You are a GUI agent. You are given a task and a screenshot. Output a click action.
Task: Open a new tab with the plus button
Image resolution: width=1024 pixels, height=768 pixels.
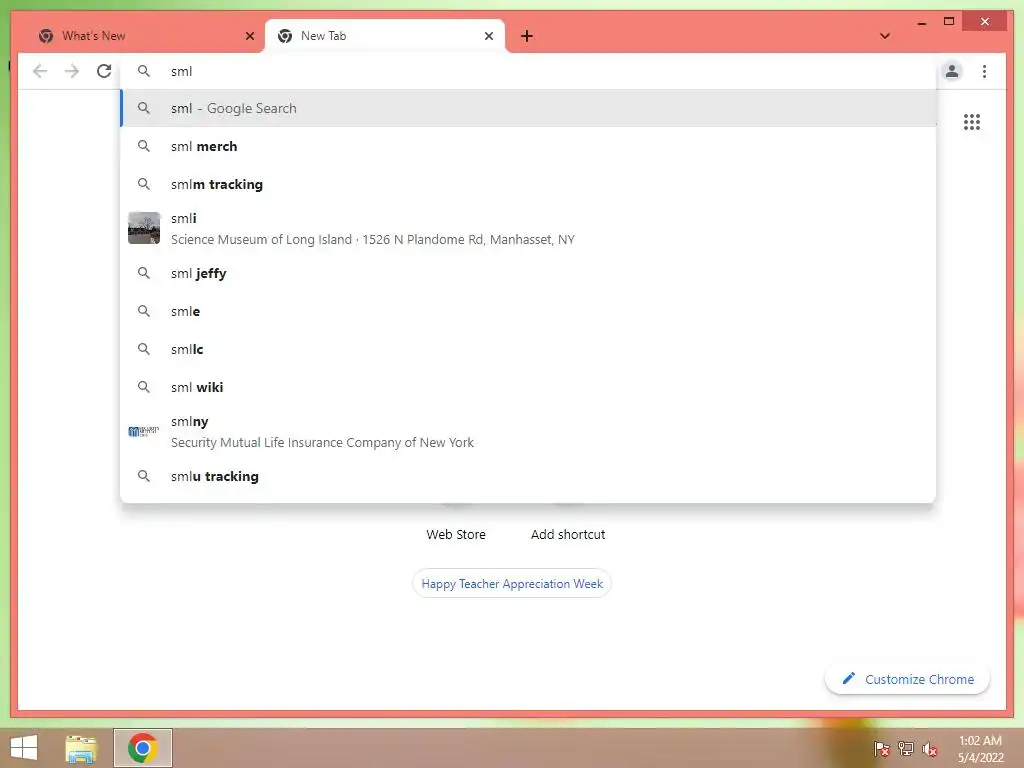[527, 37]
